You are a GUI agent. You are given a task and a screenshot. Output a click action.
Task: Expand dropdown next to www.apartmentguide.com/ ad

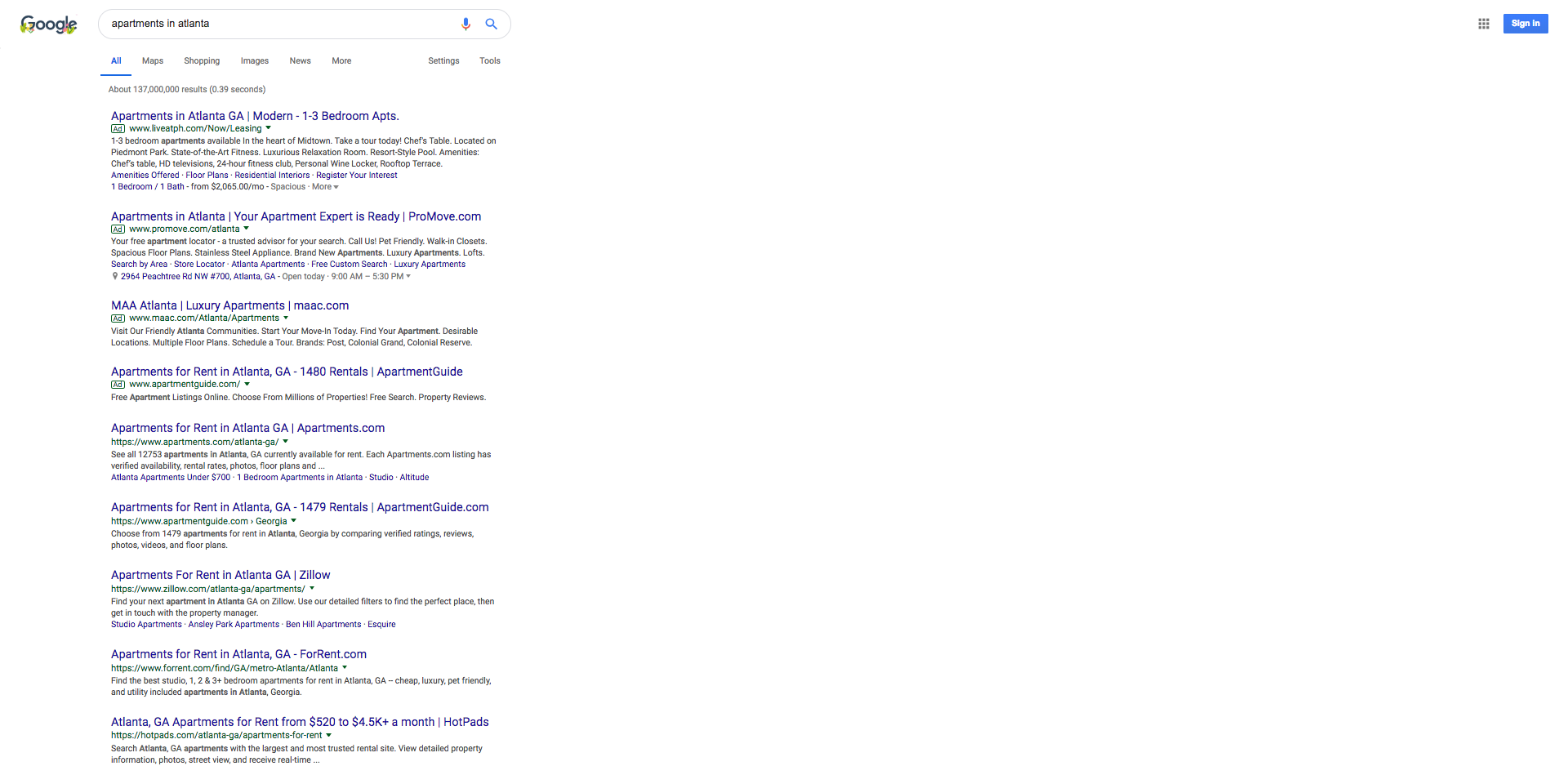[247, 384]
